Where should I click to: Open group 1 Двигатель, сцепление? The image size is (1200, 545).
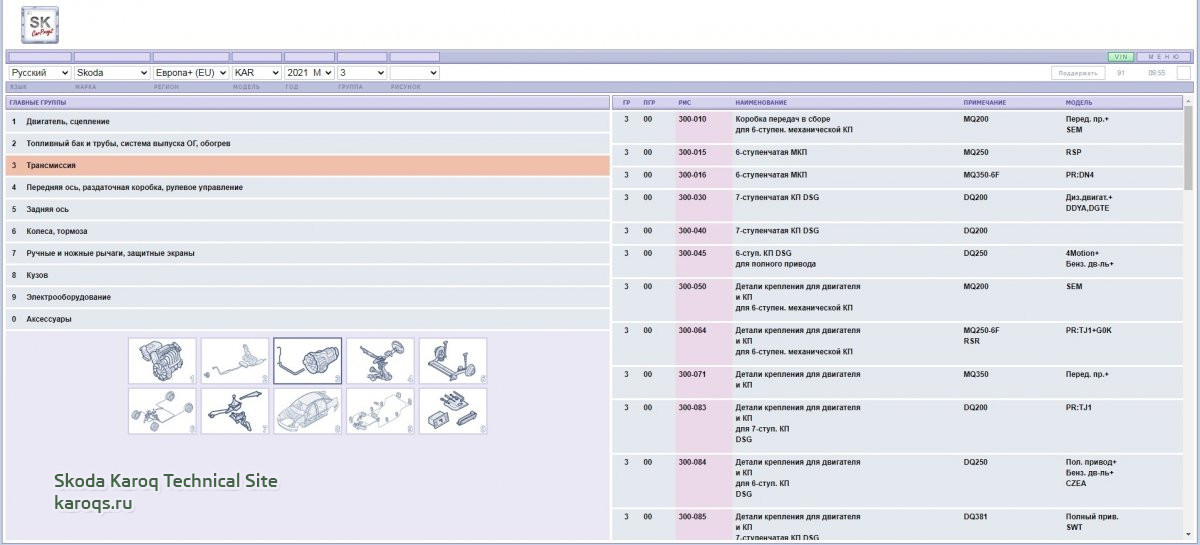point(308,121)
